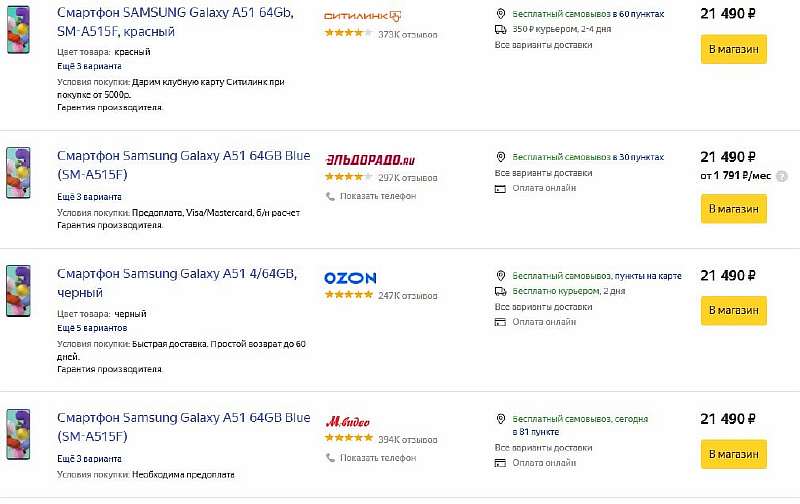
Task: Click the Eldorado store logo
Action: [370, 159]
